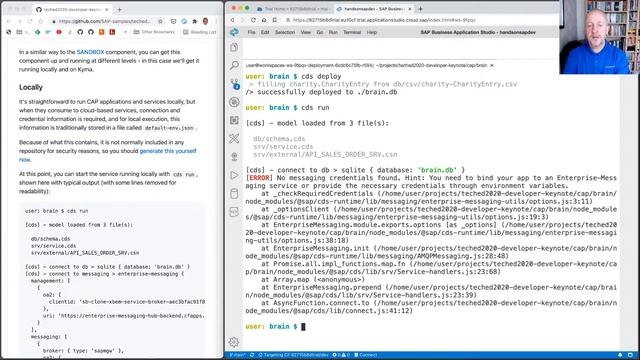Open the Run and Debug play icon
Viewport: 640px width, 360px height.
point(234,175)
